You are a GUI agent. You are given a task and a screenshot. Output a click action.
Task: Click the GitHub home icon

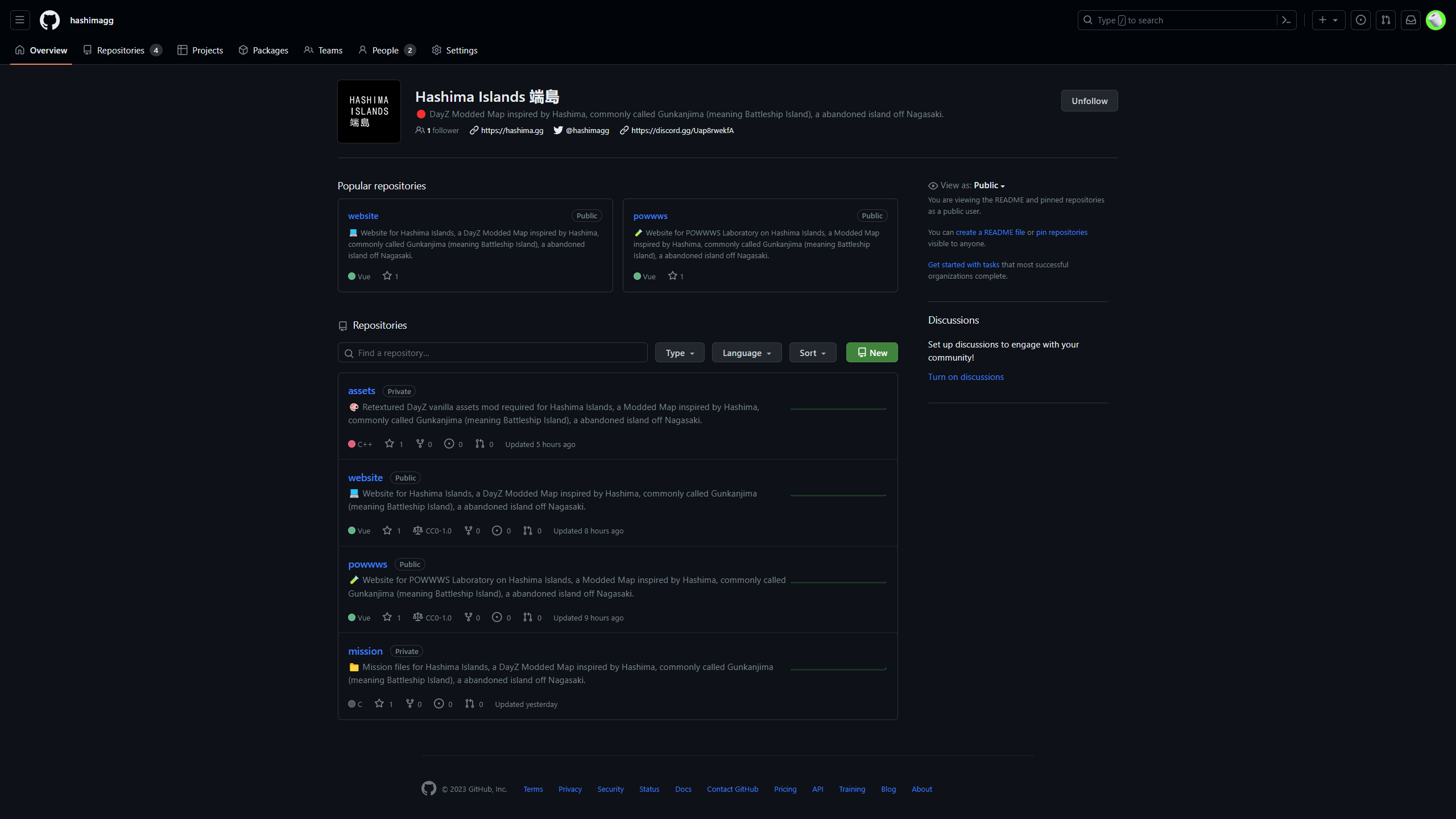click(48, 20)
